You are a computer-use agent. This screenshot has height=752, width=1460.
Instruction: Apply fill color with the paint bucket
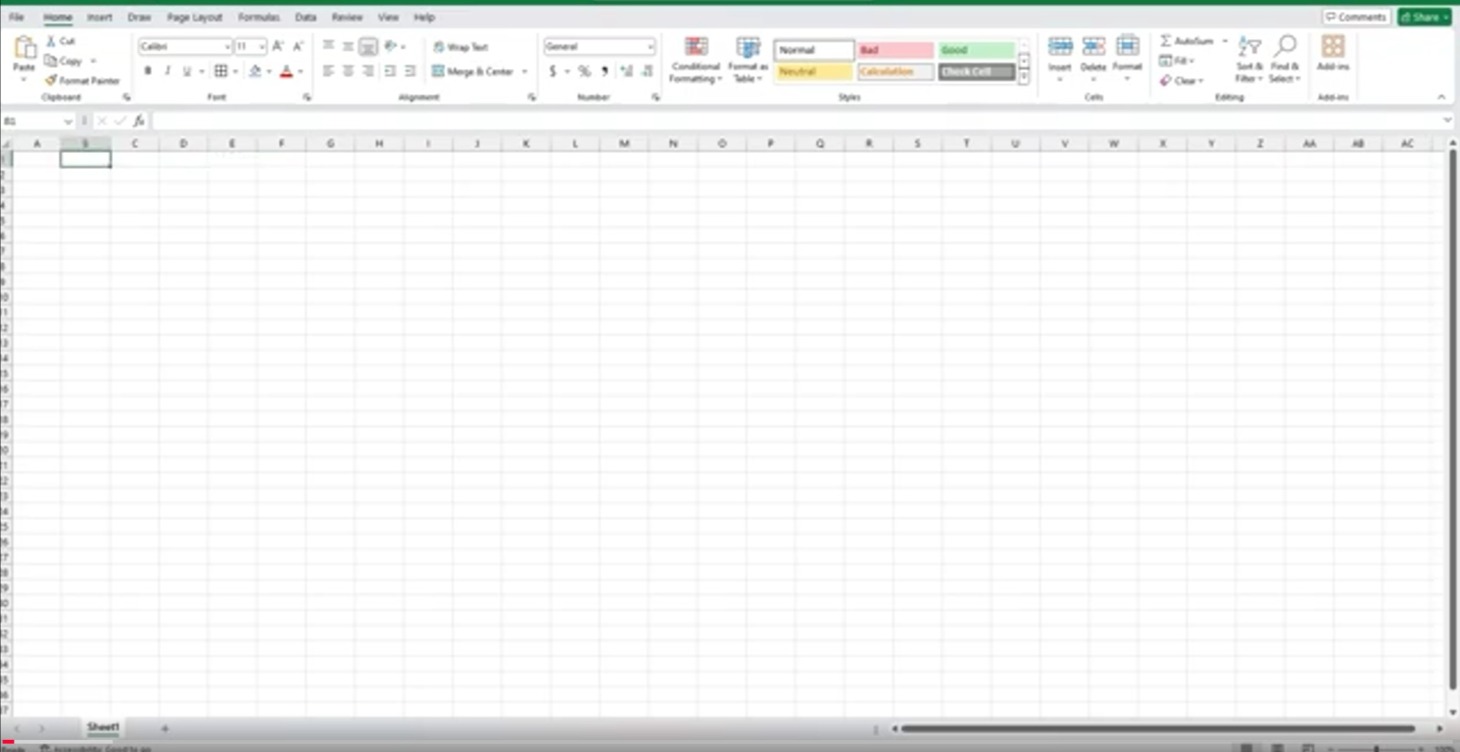click(x=255, y=71)
